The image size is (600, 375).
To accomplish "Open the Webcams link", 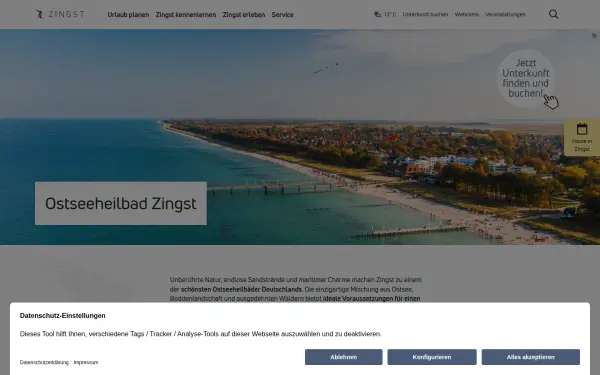I will pyautogui.click(x=466, y=15).
